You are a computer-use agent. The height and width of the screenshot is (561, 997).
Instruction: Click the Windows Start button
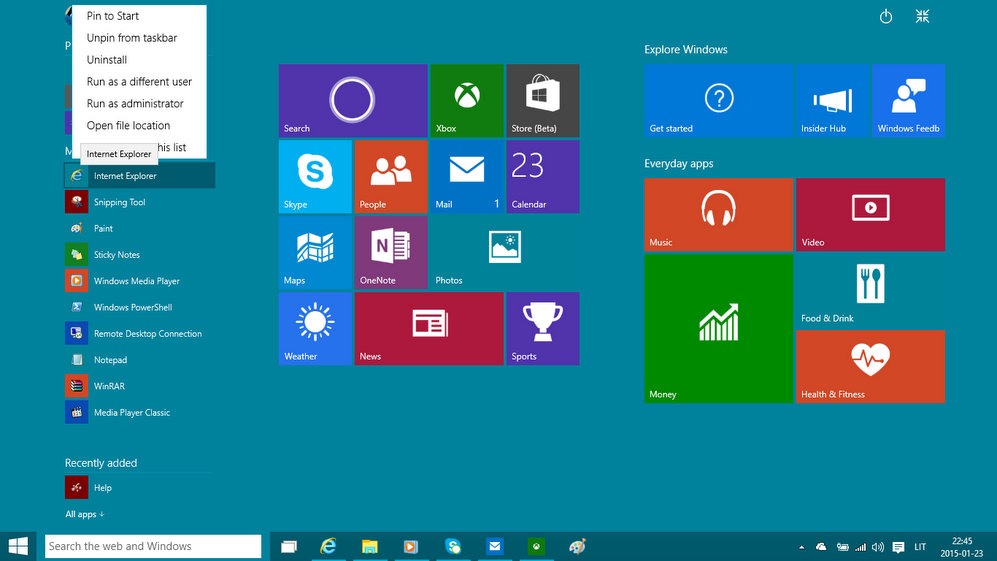[18, 546]
